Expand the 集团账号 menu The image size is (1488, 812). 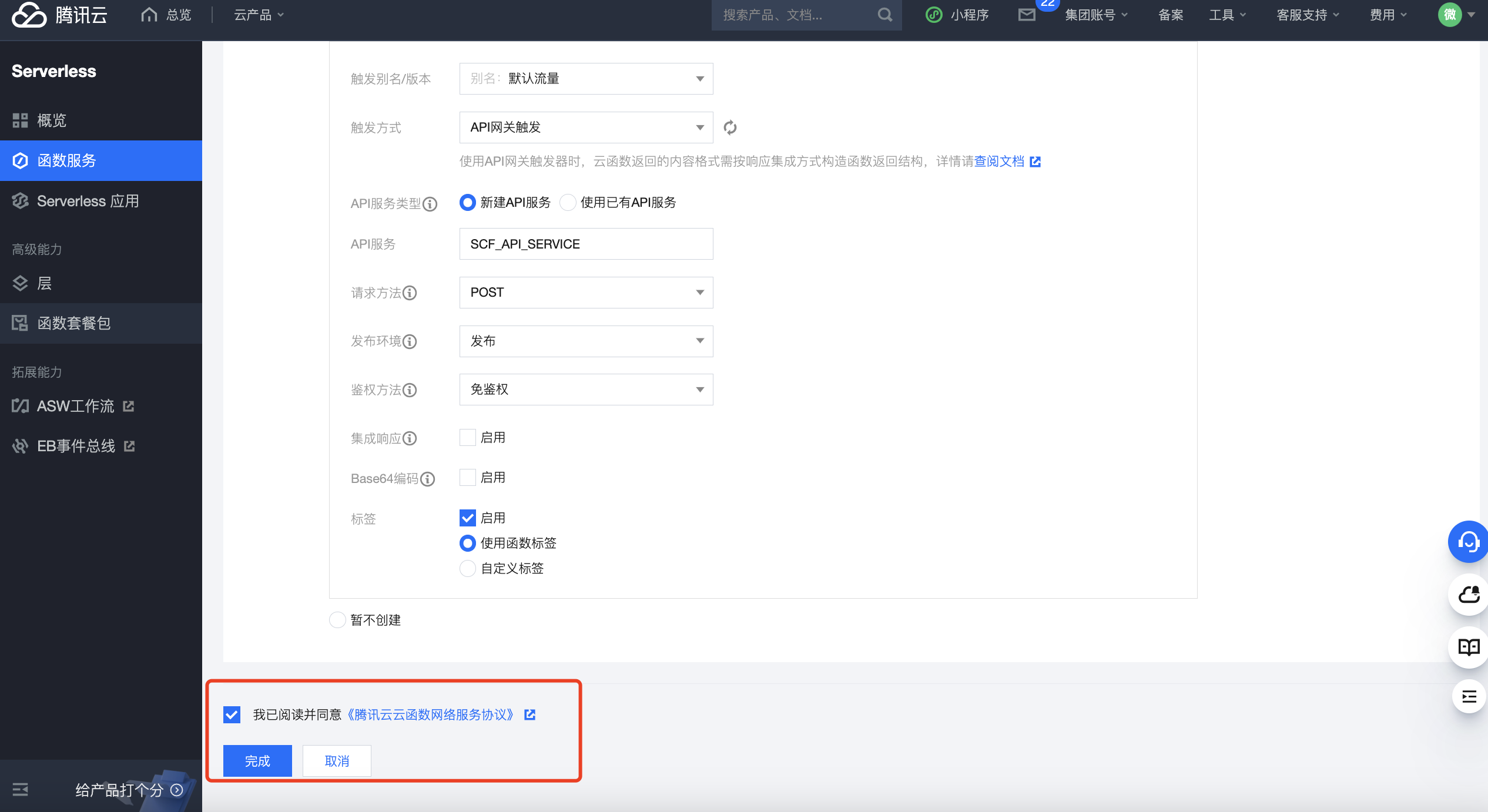(x=1097, y=15)
